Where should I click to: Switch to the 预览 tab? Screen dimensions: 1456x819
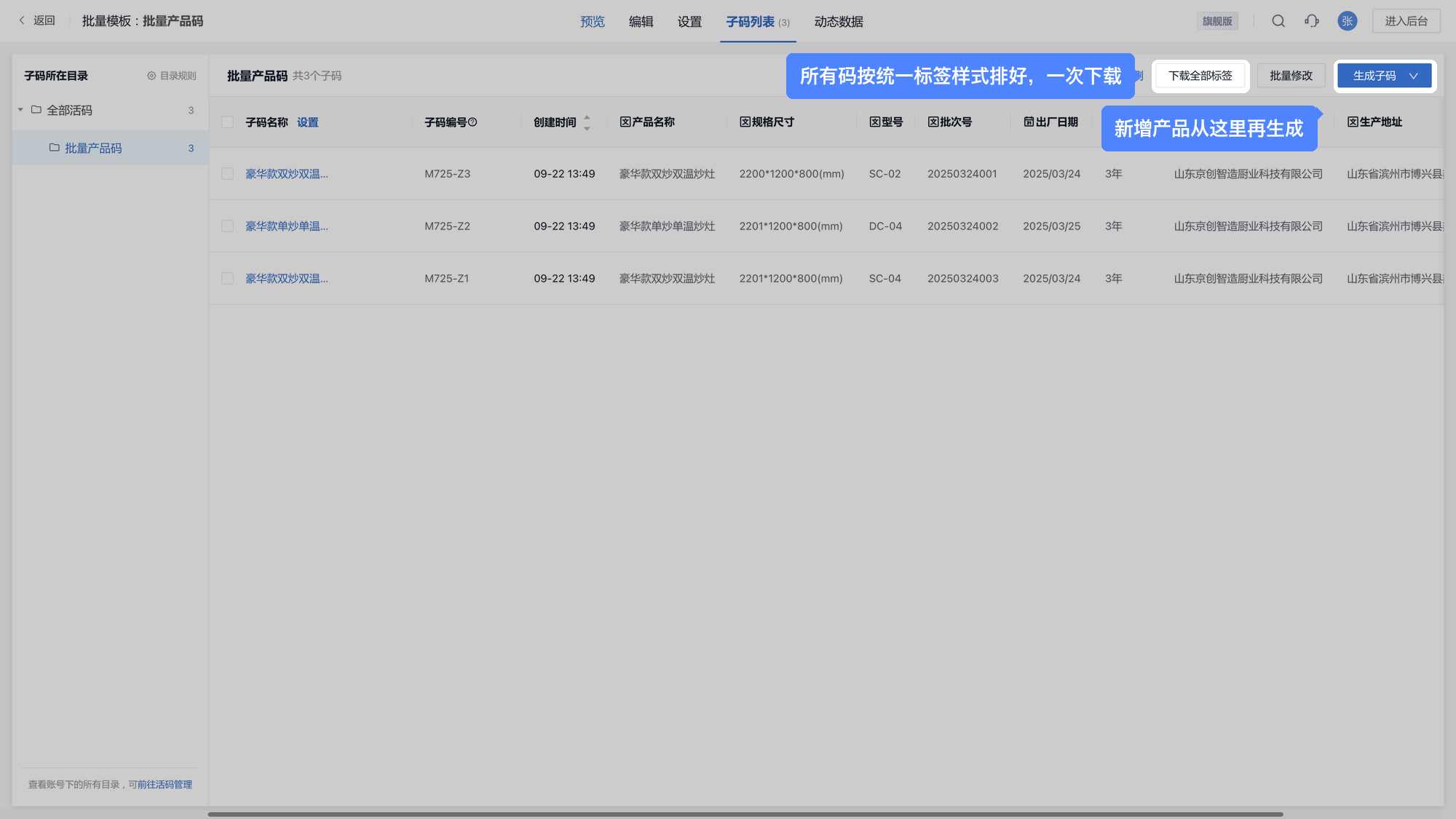[x=593, y=22]
